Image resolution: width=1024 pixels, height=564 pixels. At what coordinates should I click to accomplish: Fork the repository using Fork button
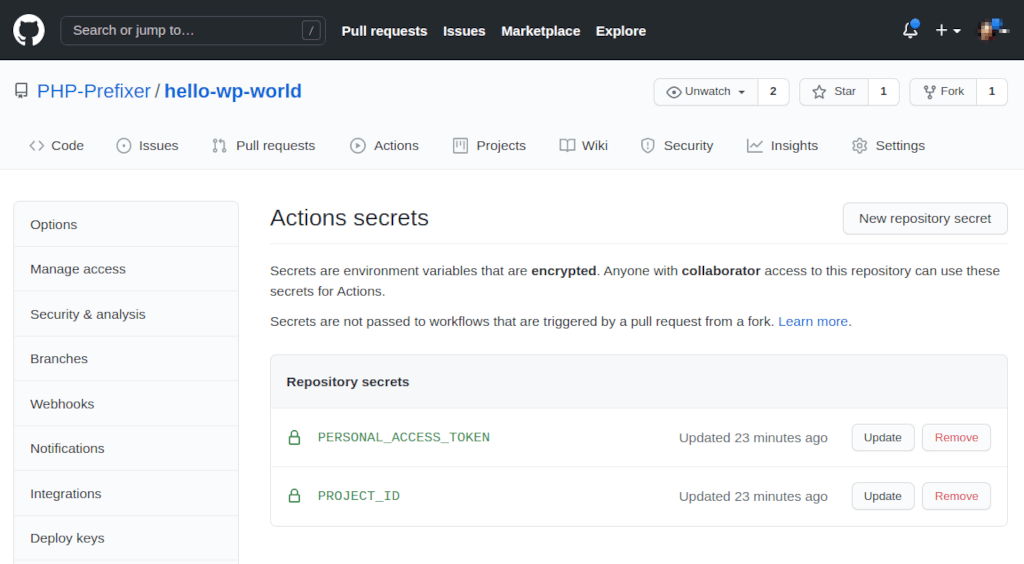tap(942, 92)
